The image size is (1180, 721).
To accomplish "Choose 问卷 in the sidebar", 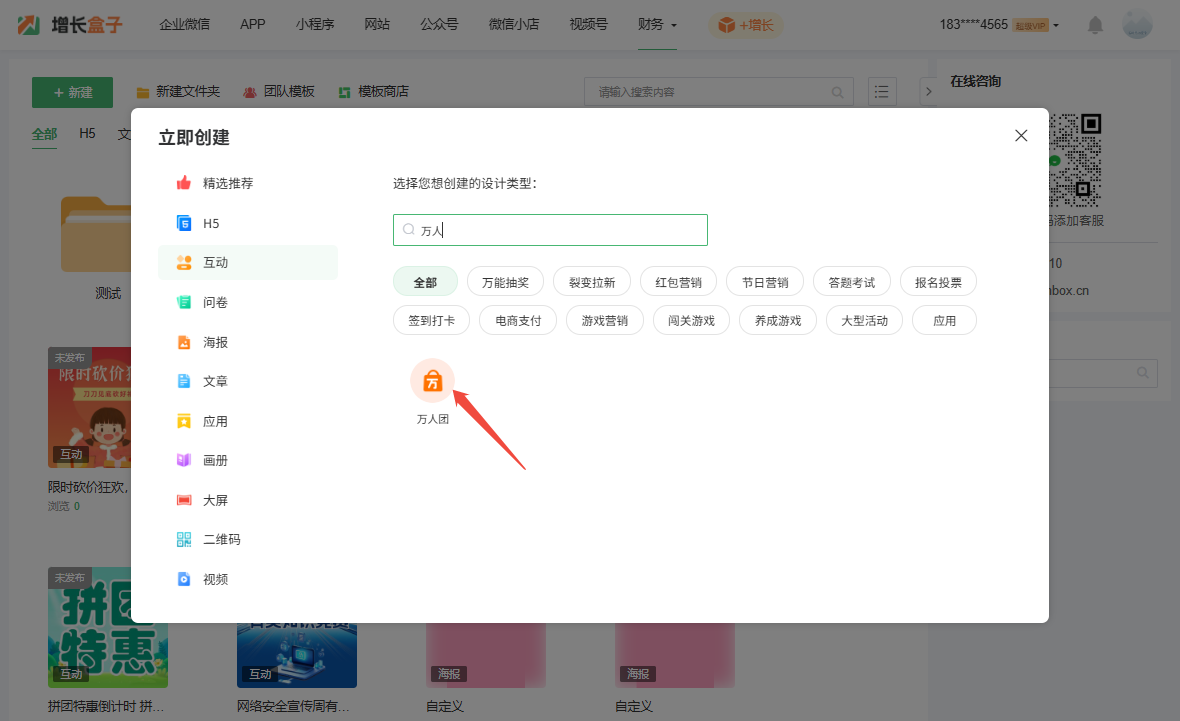I will click(x=215, y=302).
